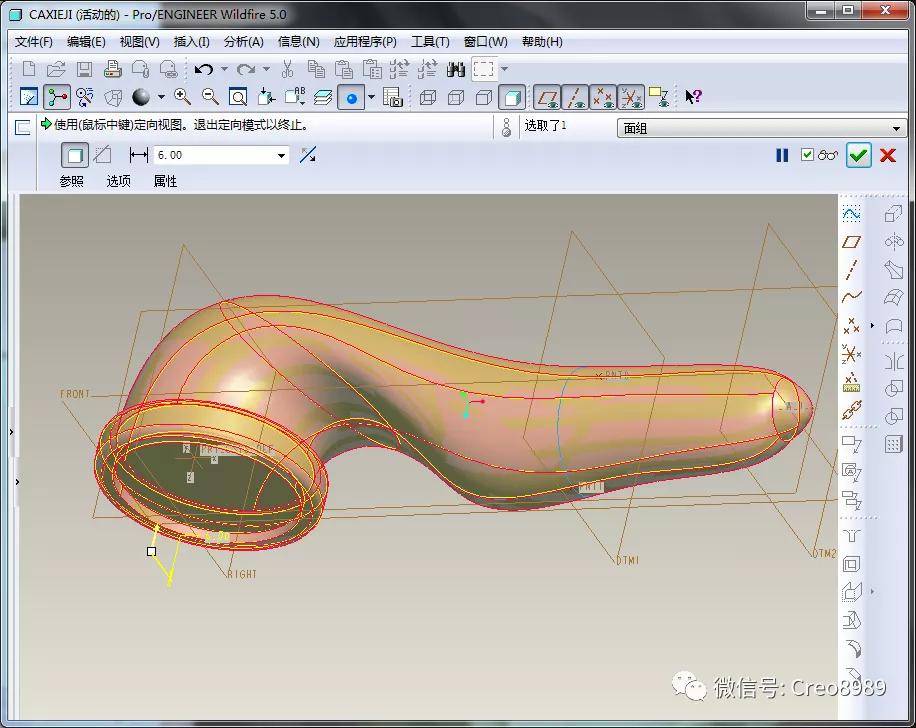Expand the redo history arrow
Image resolution: width=916 pixels, height=728 pixels.
266,70
